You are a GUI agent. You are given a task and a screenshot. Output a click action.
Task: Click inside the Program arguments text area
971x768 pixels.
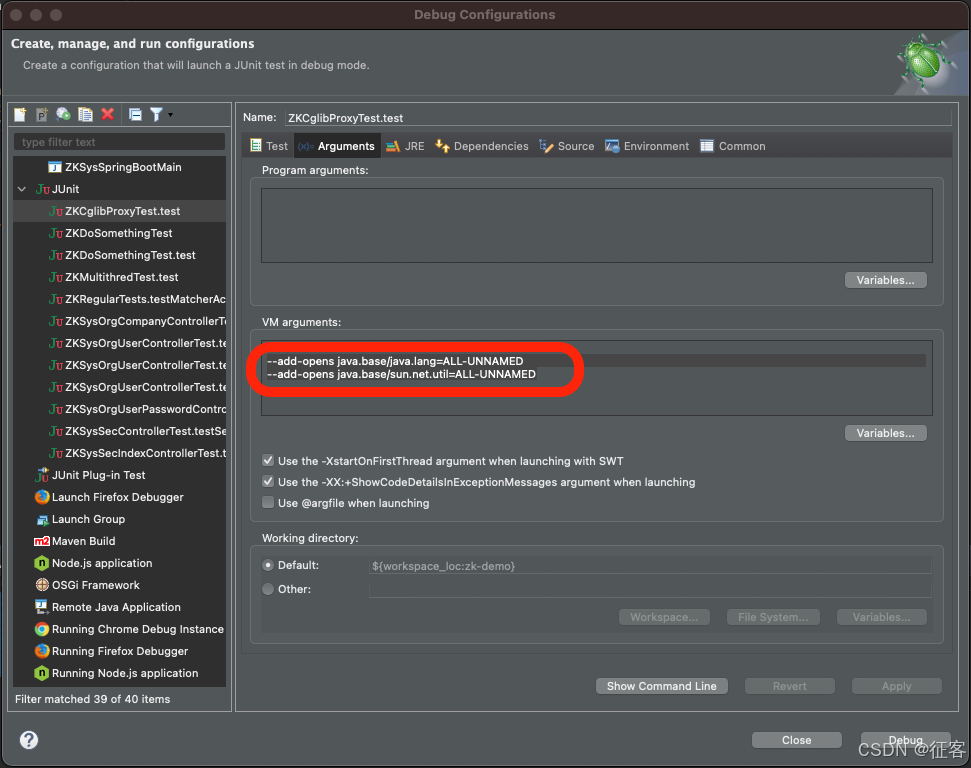(x=596, y=225)
